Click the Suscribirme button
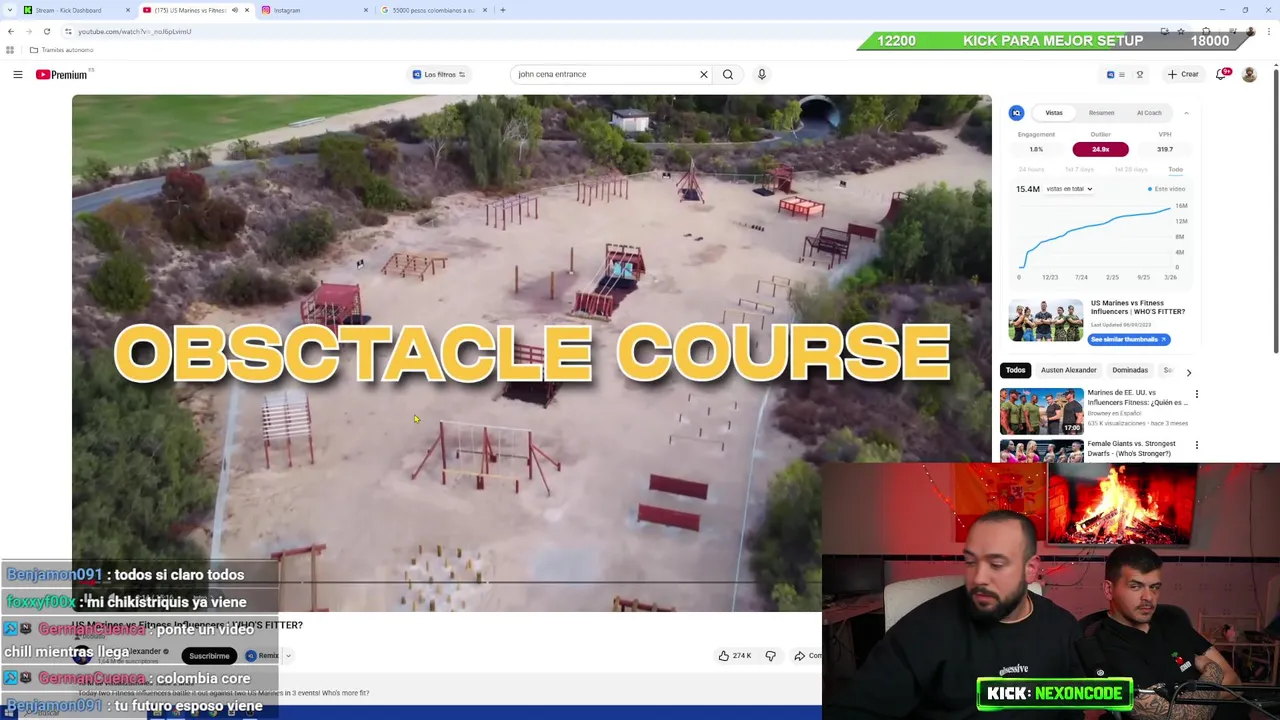Viewport: 1280px width, 720px height. (x=209, y=656)
